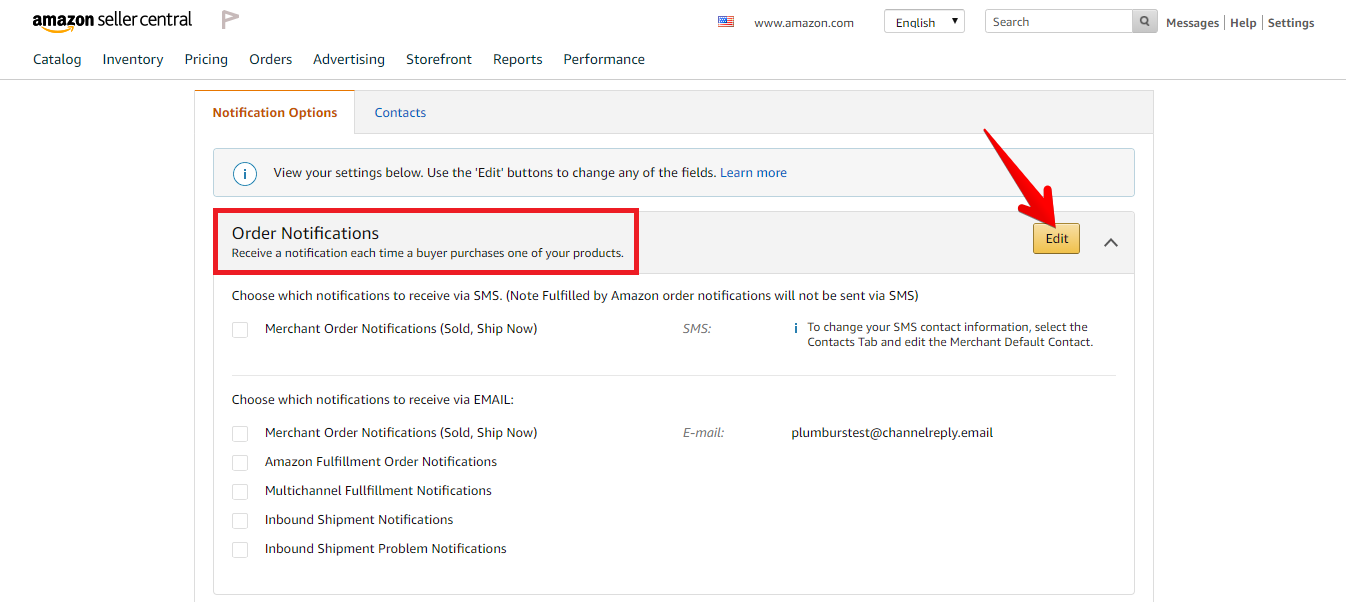1346x602 pixels.
Task: Open the Help link
Action: click(1243, 23)
